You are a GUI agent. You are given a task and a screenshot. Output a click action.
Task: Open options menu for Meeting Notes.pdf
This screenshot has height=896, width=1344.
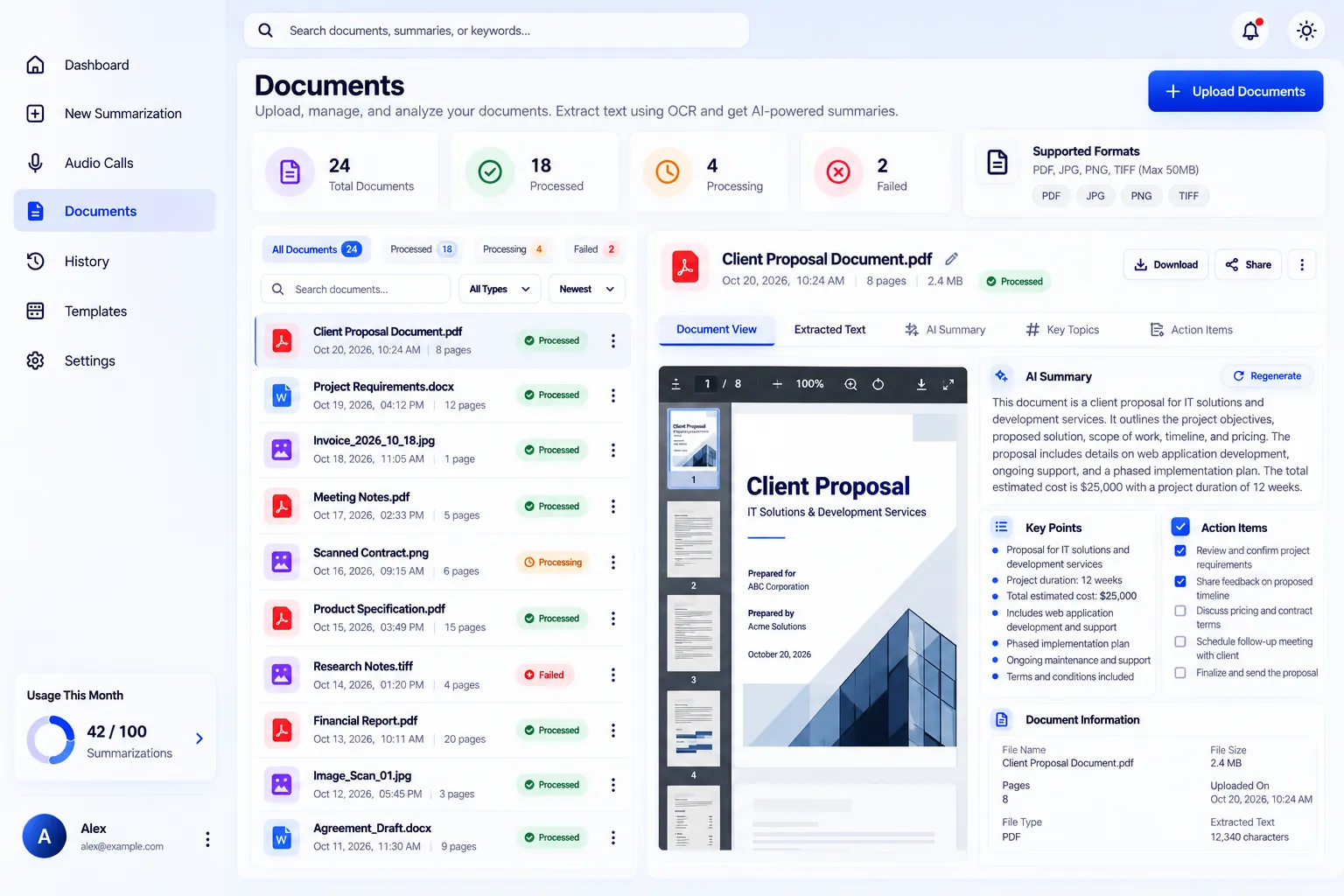point(613,507)
